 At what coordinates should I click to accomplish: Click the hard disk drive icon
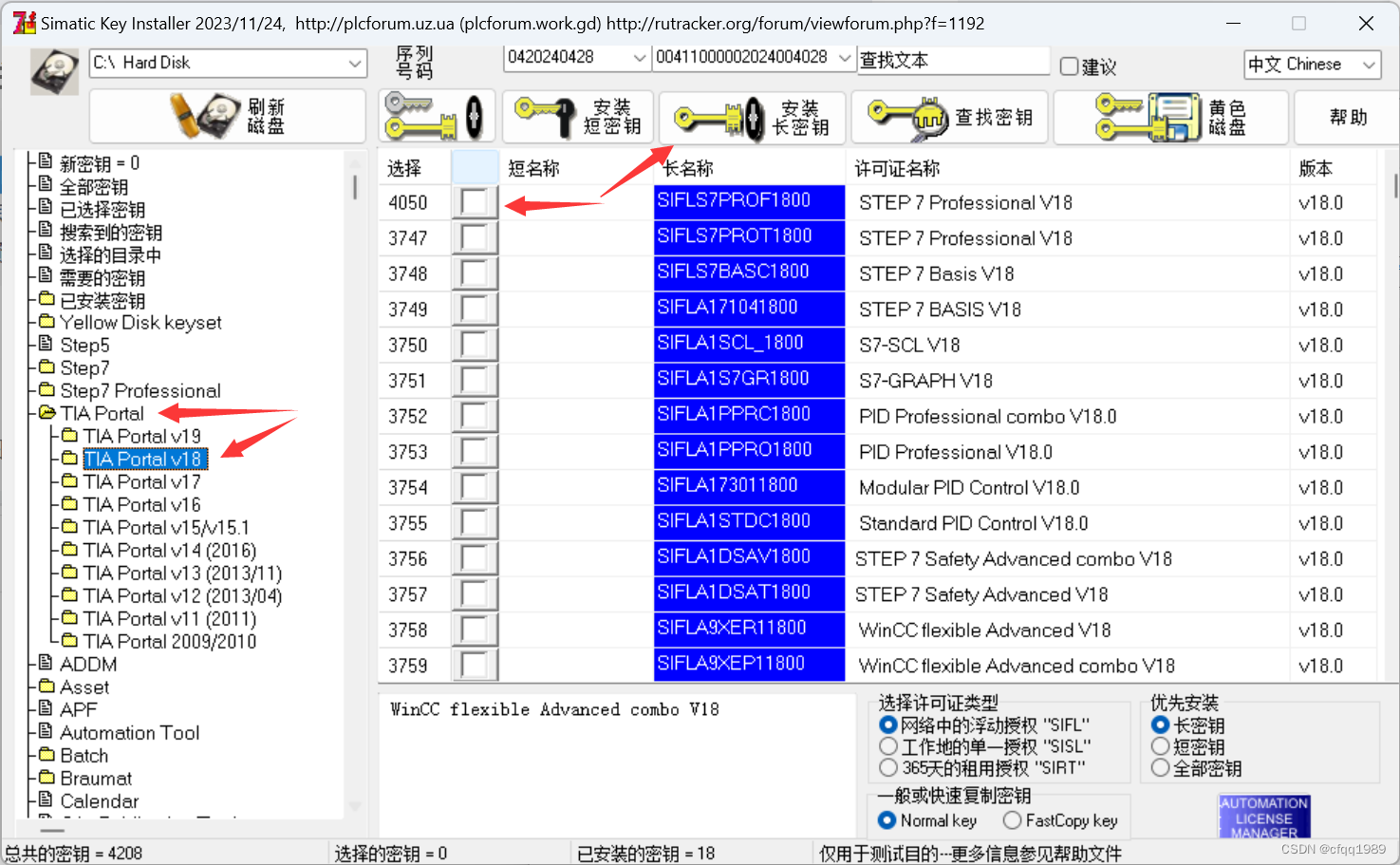click(55, 73)
